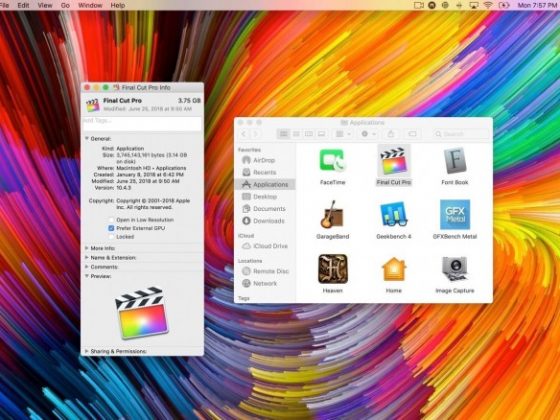This screenshot has height=420, width=560.
Task: Select the Geekbench 4 app icon
Action: pyautogui.click(x=394, y=214)
